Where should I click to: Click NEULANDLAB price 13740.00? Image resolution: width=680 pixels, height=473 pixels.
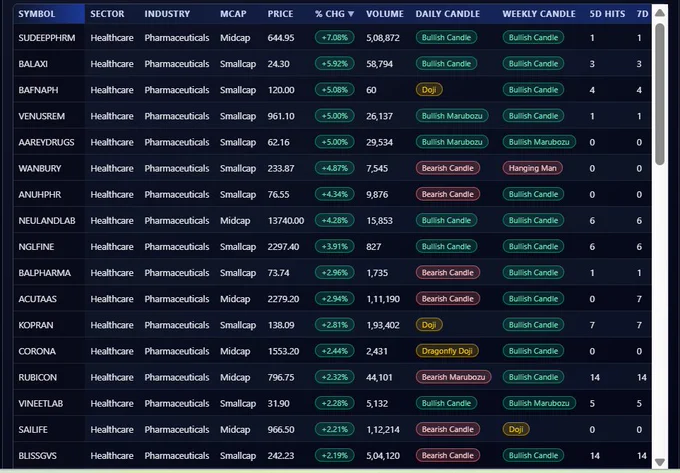(x=286, y=221)
